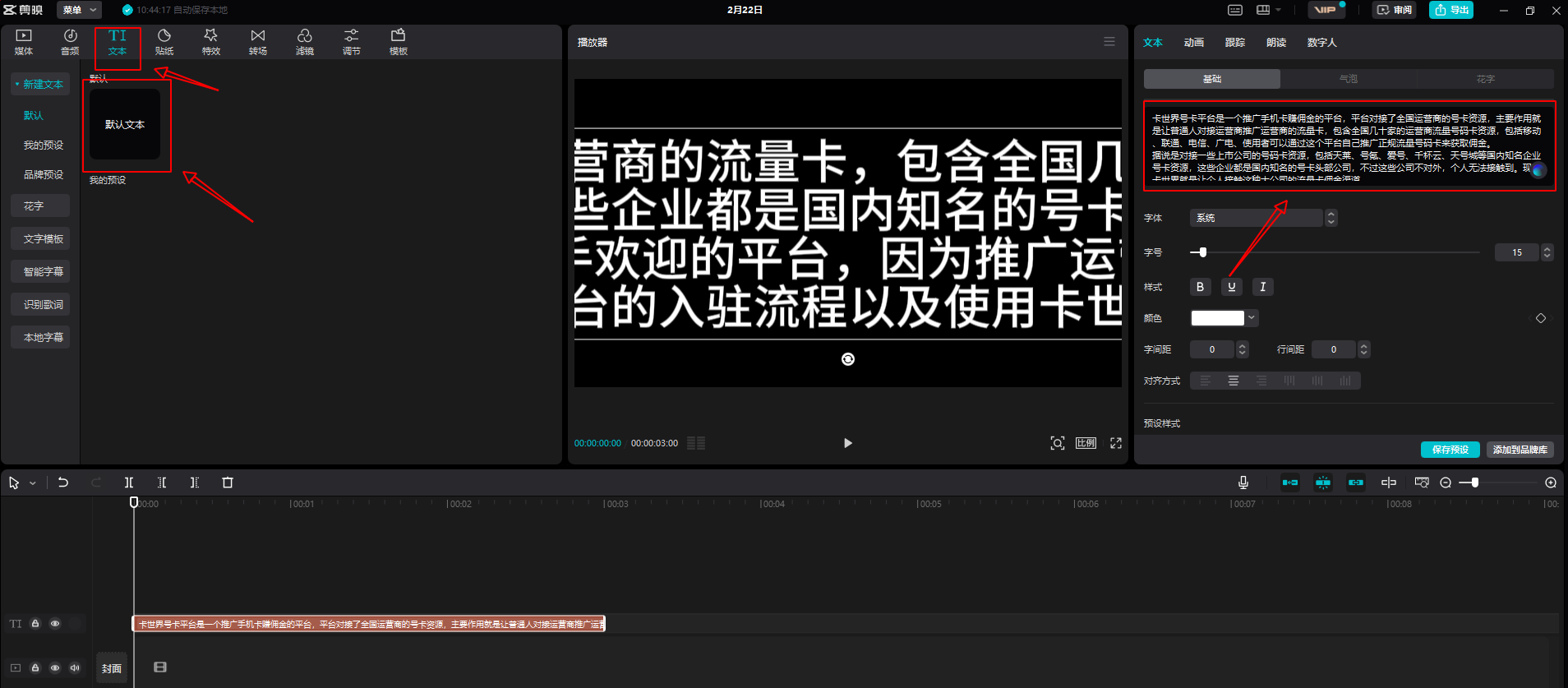Screen dimensions: 1568x688
Task: Toggle bold B text style
Action: 1200,287
